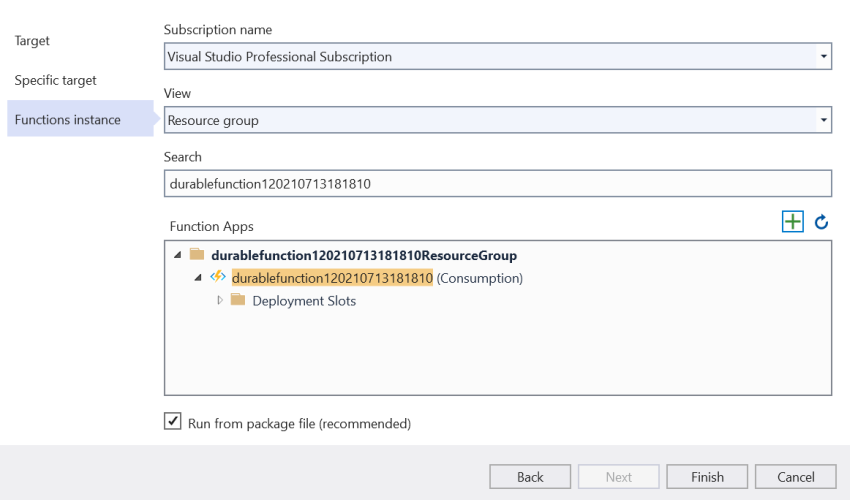Viewport: 850px width, 500px height.
Task: Click the refresh Function Apps icon
Action: 822,222
